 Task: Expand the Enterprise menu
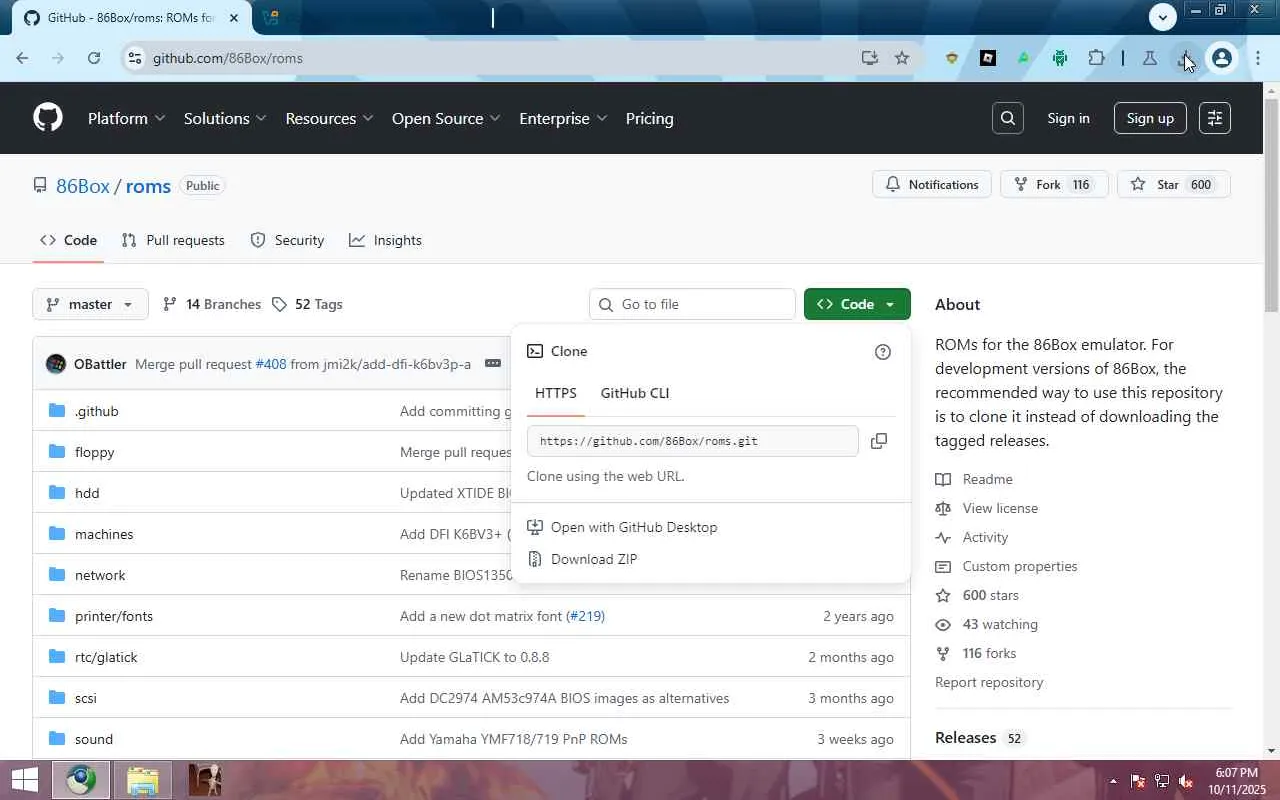(563, 118)
